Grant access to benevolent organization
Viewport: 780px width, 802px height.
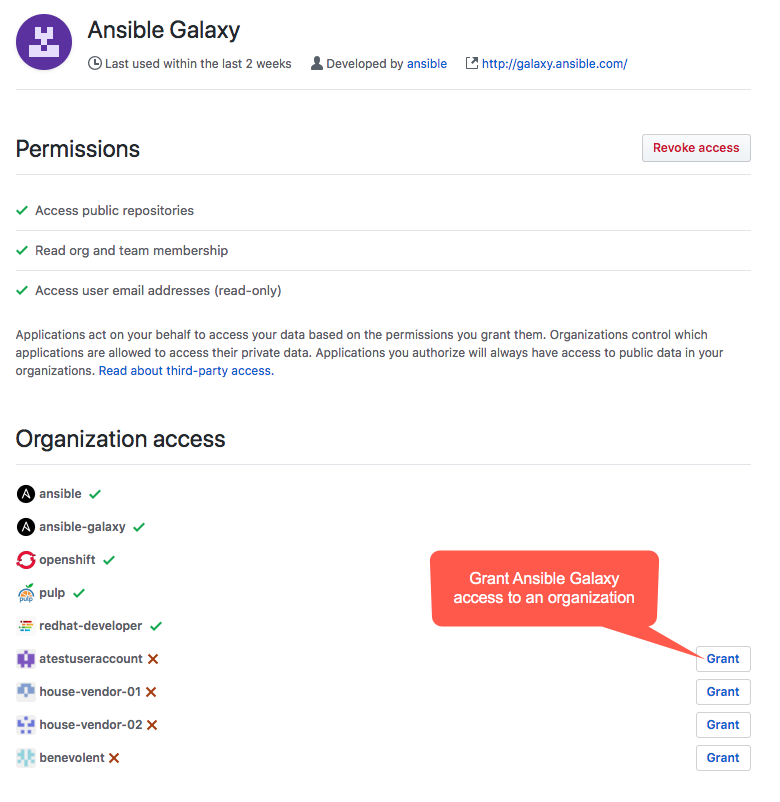pyautogui.click(x=723, y=758)
